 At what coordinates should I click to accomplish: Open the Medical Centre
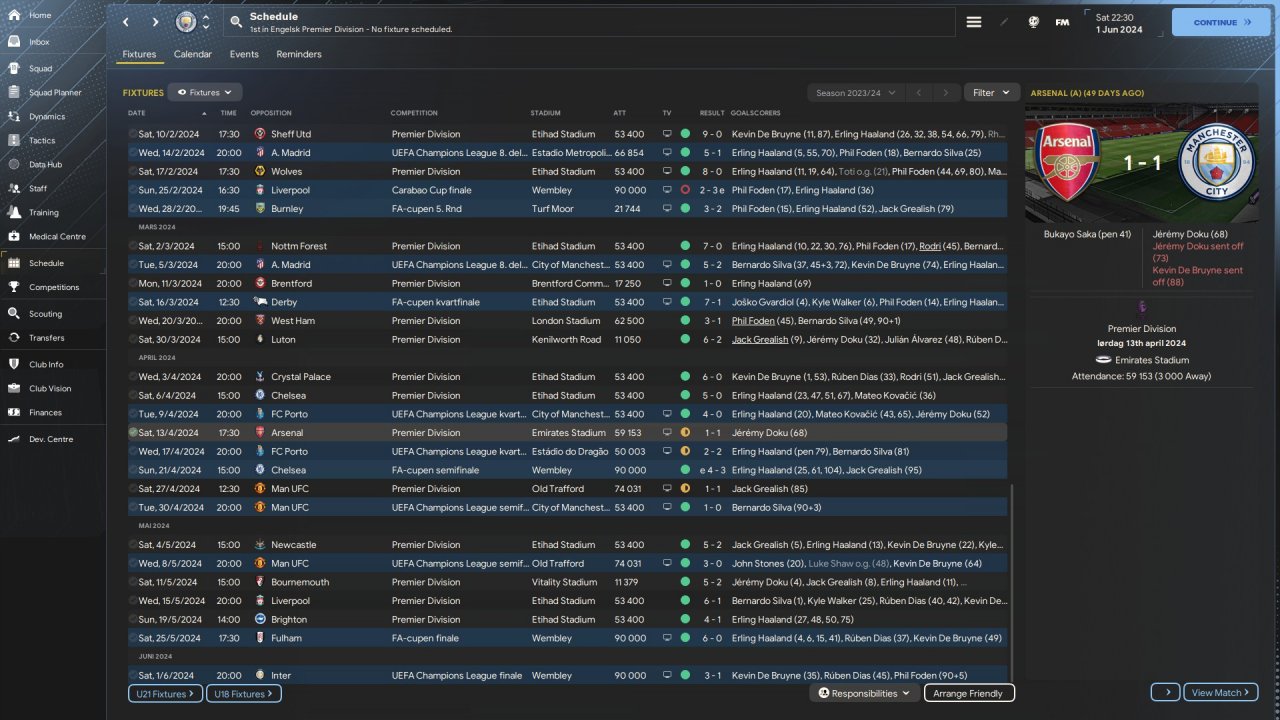(57, 237)
